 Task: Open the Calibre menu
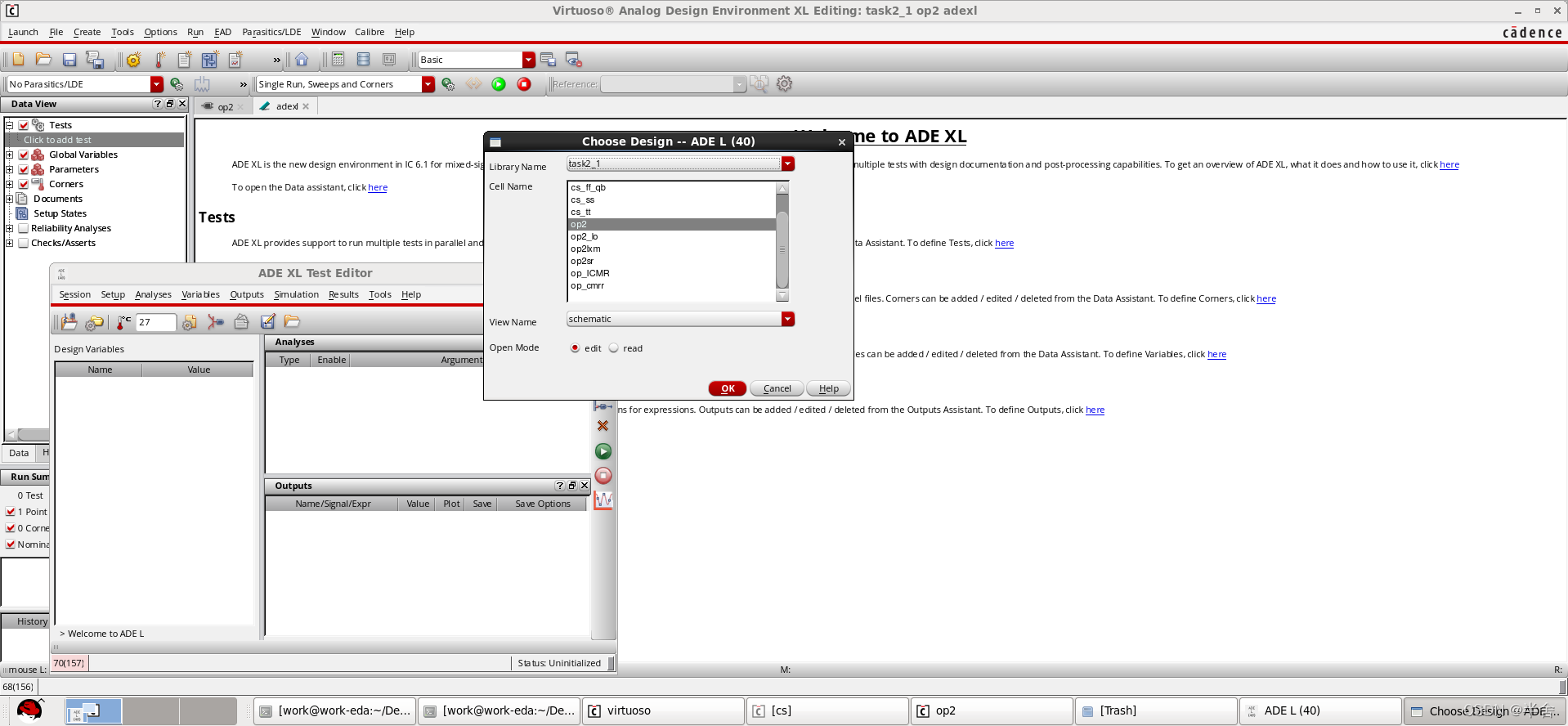tap(370, 32)
